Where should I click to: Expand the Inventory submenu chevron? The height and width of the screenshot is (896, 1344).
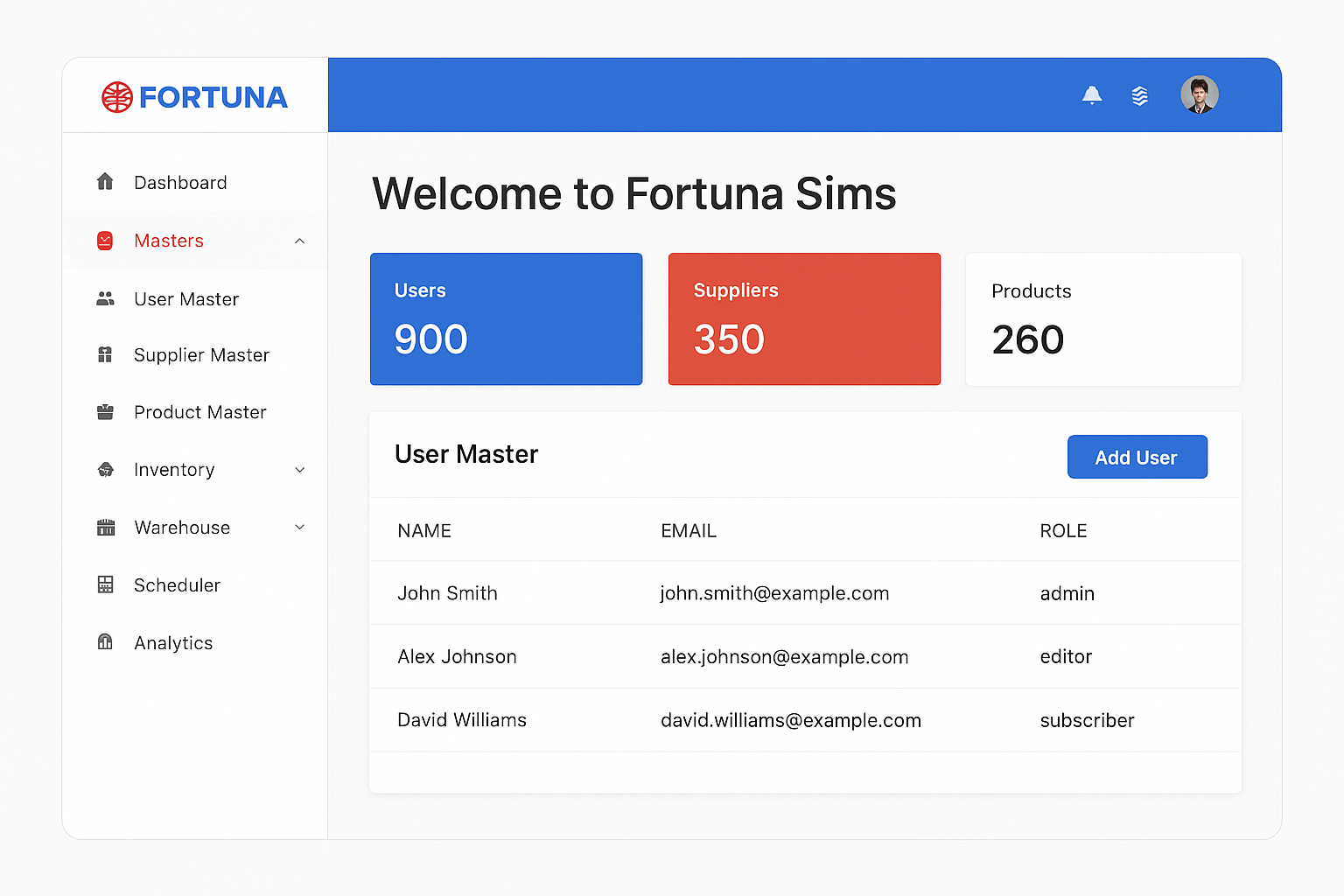pos(300,470)
